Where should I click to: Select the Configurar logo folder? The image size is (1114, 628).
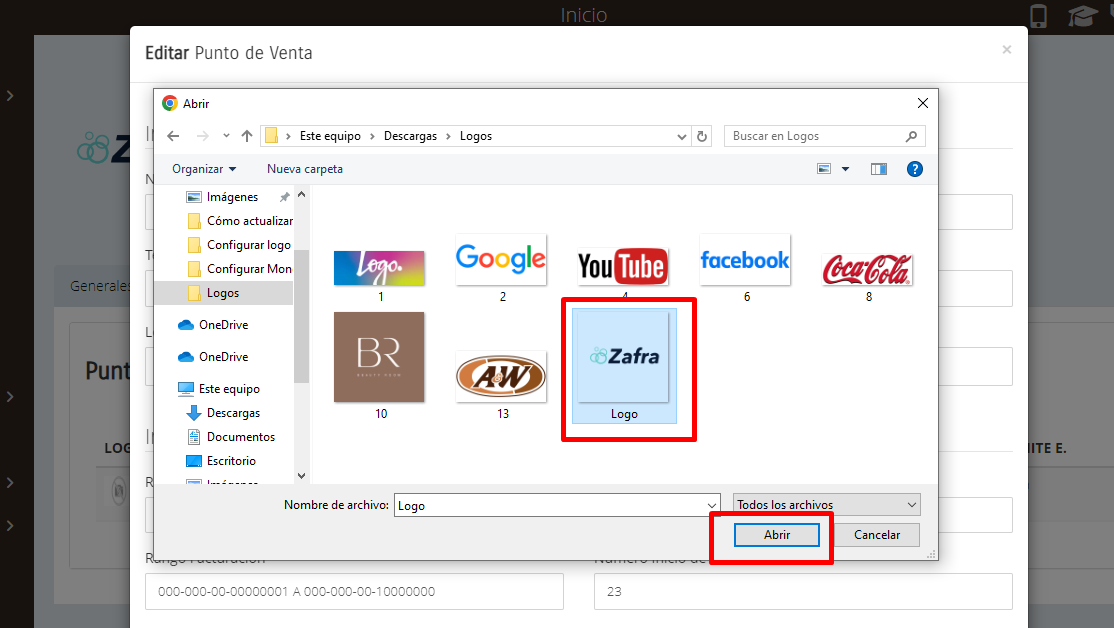click(239, 245)
